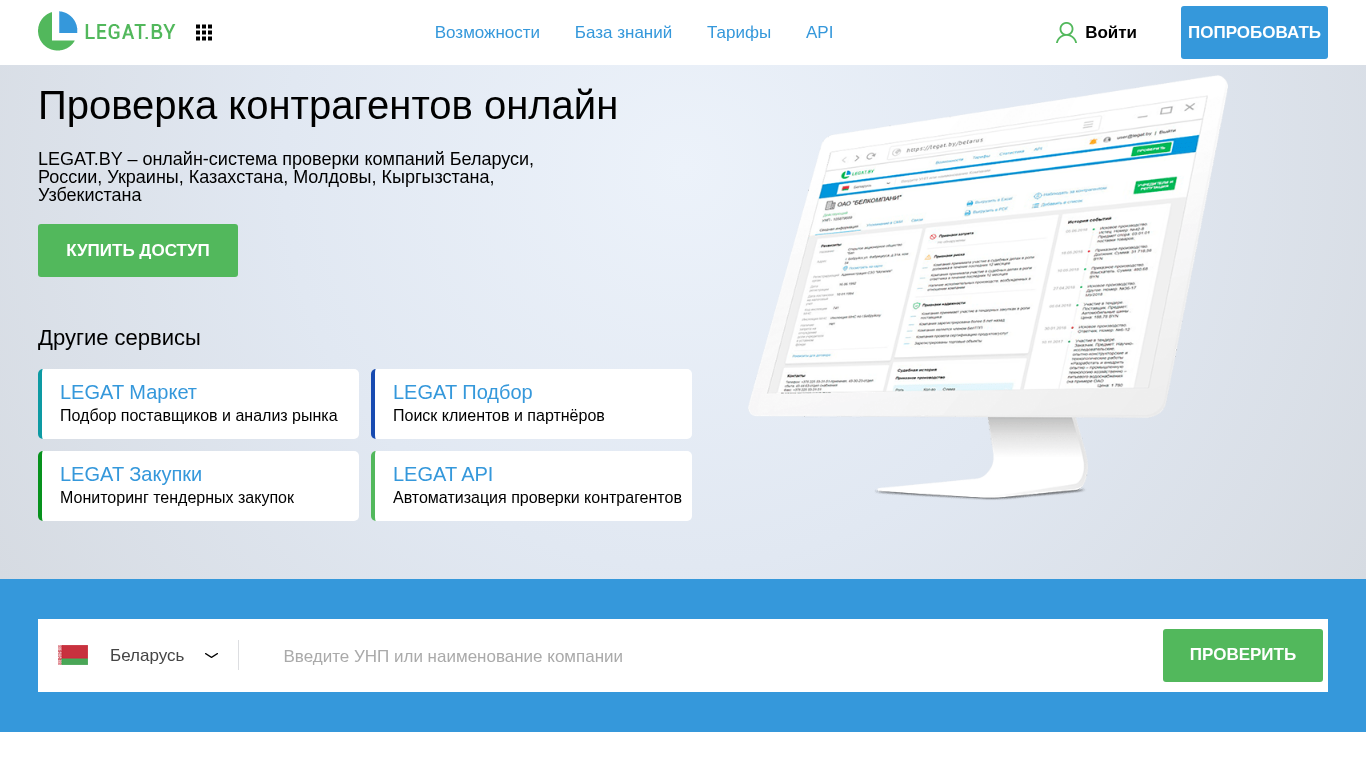The width and height of the screenshot is (1366, 768).
Task: Click the Автоматизация проверки контрагентов text
Action: click(537, 498)
